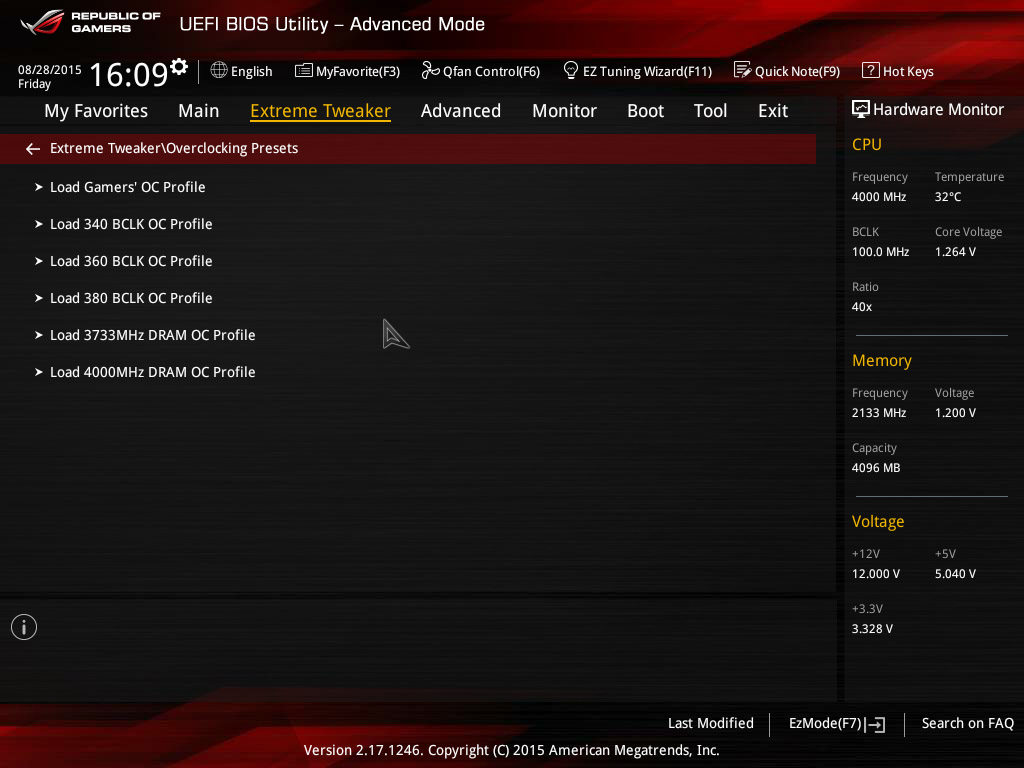Select Load 340 BCLK OC Profile text
Screen dimensions: 1024x768
[131, 224]
